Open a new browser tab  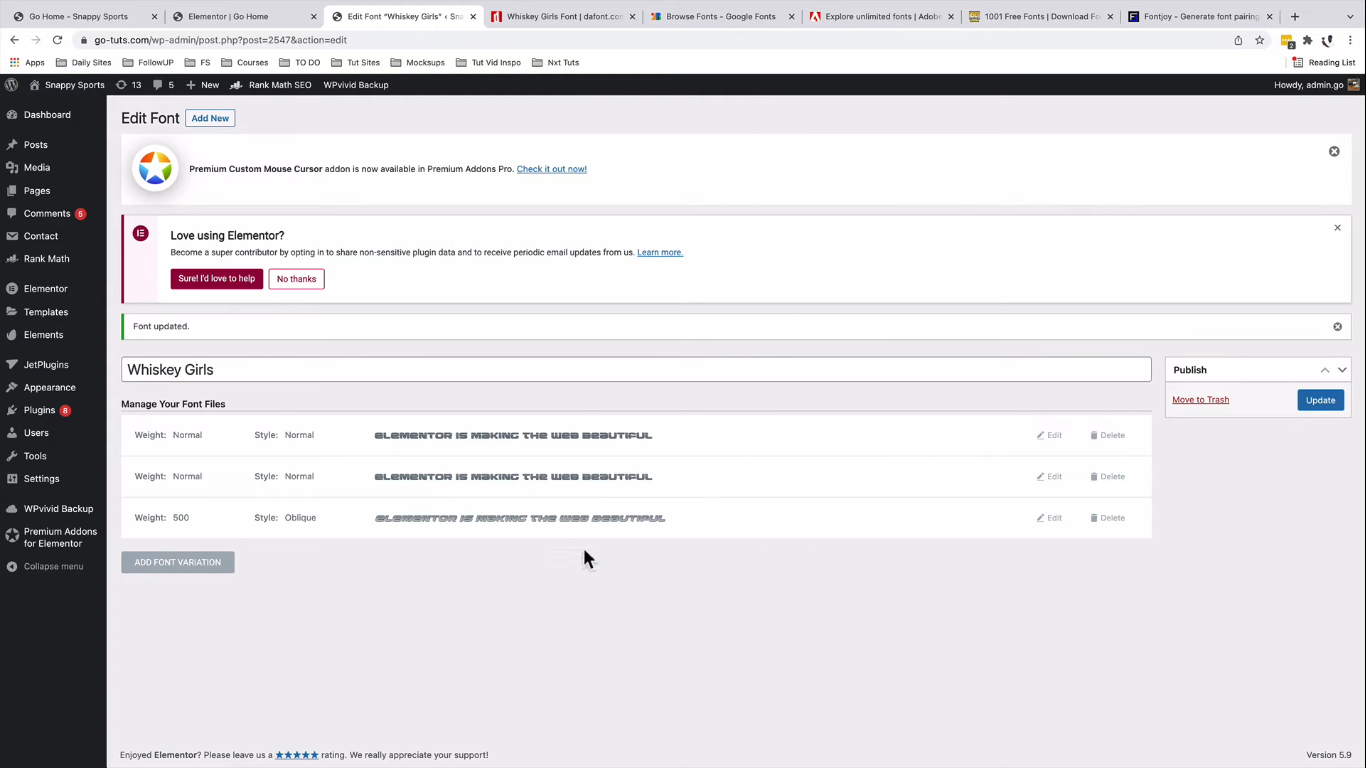1294,16
